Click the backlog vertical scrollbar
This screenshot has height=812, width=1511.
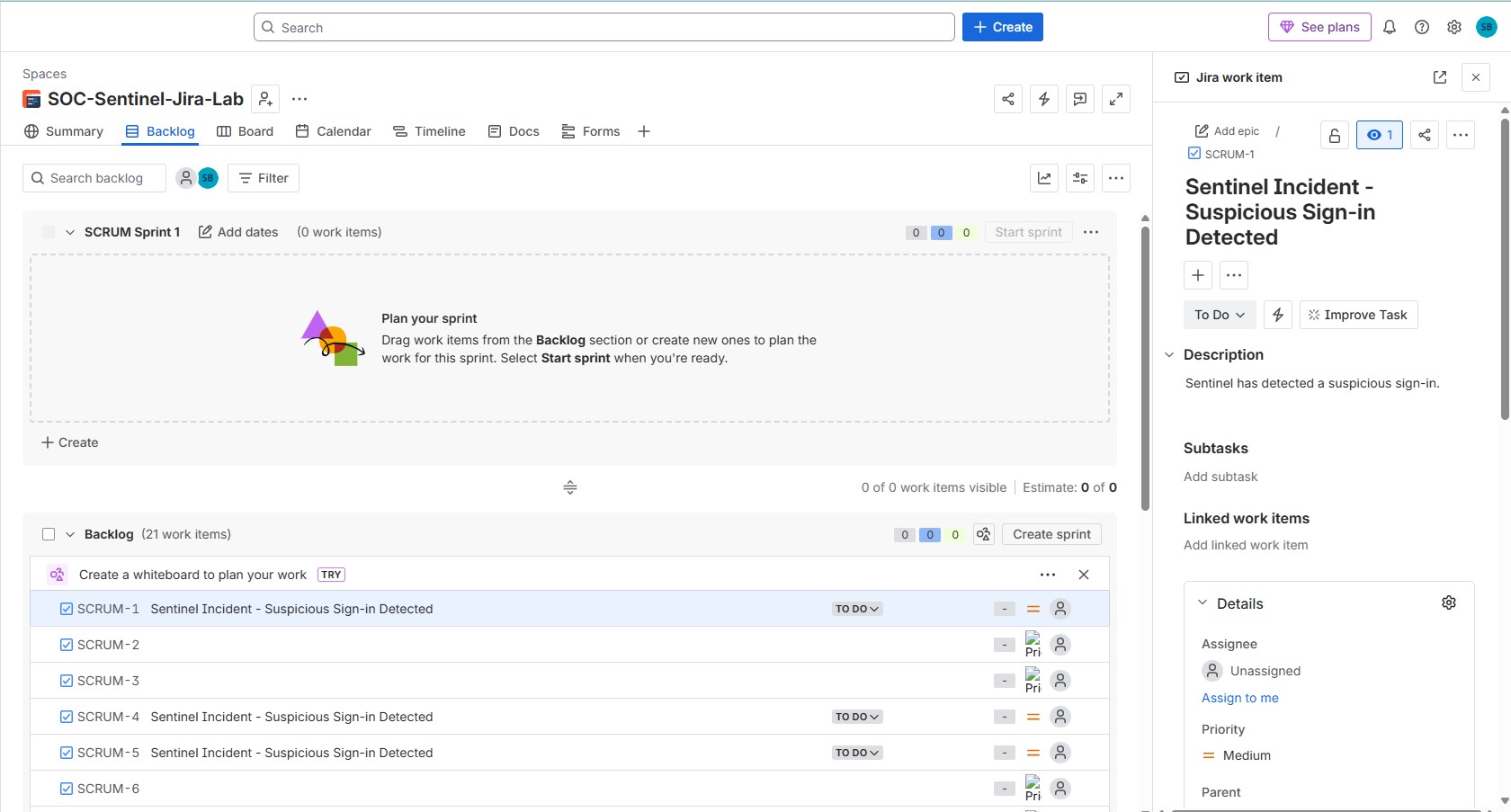click(x=1145, y=369)
